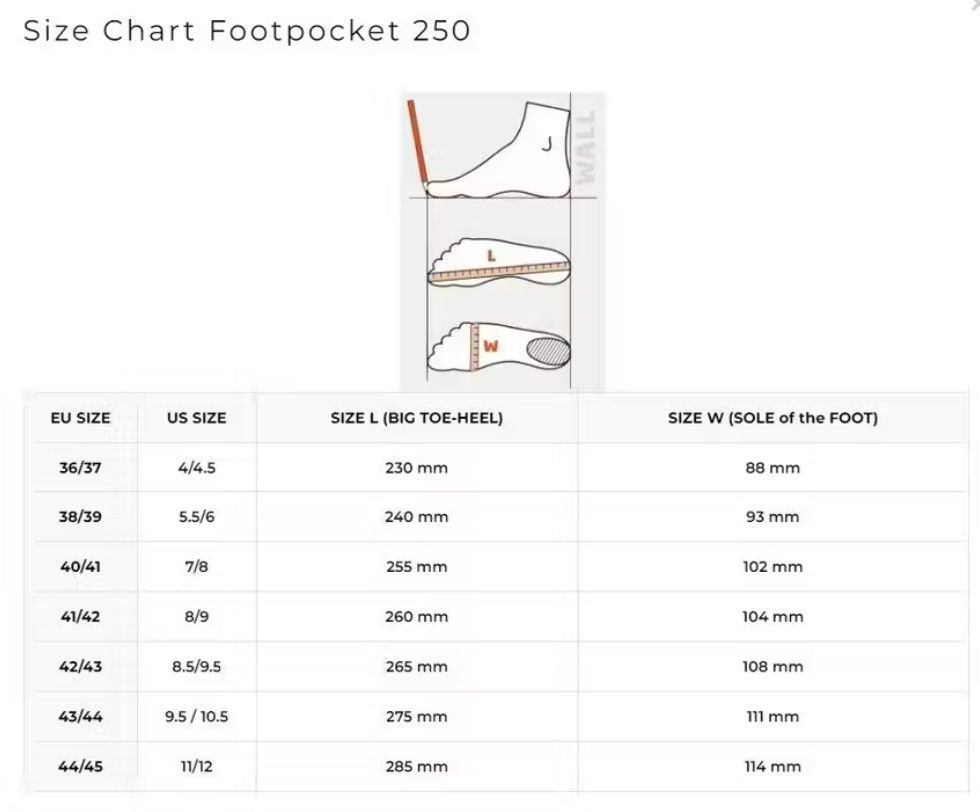Click the SIZE L (BIG TOE-HEEL) header

click(417, 418)
